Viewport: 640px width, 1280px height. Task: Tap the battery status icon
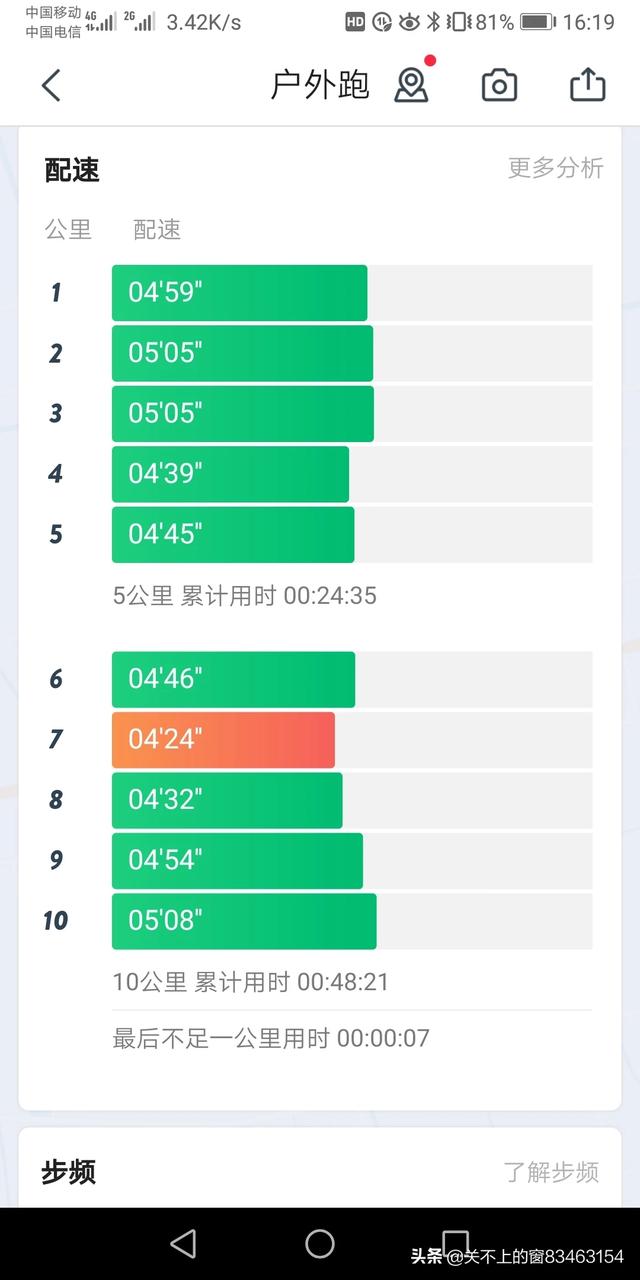coord(538,22)
